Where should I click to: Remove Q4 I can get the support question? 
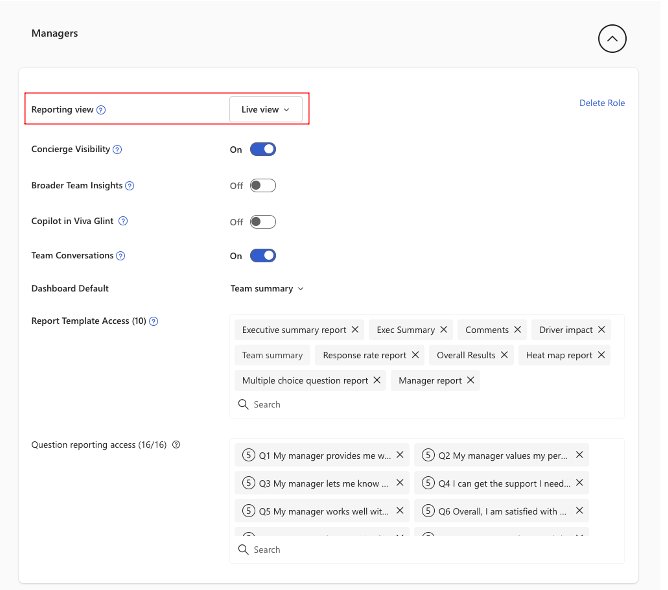coord(579,483)
